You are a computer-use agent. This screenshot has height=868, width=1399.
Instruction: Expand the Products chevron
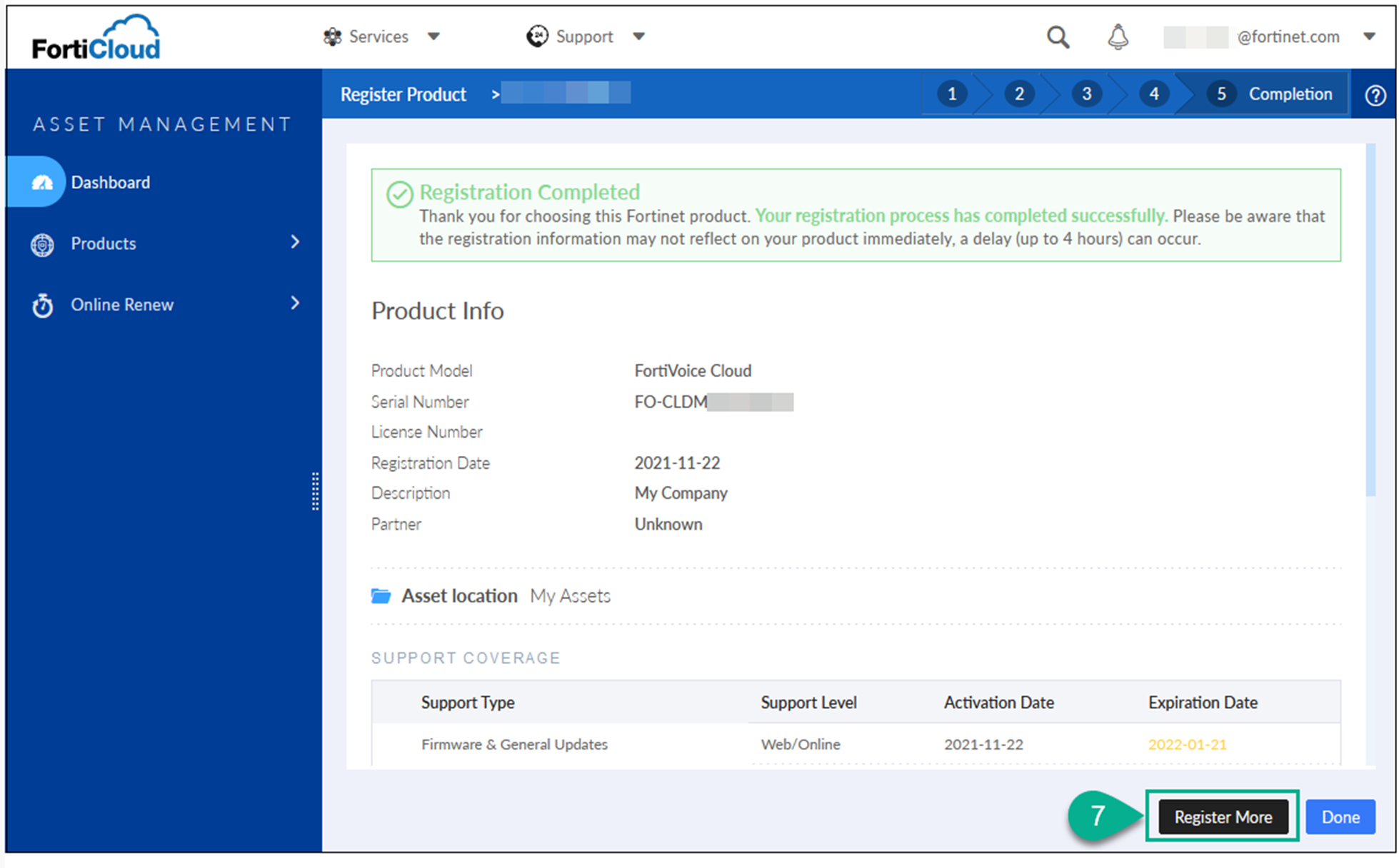[x=295, y=242]
